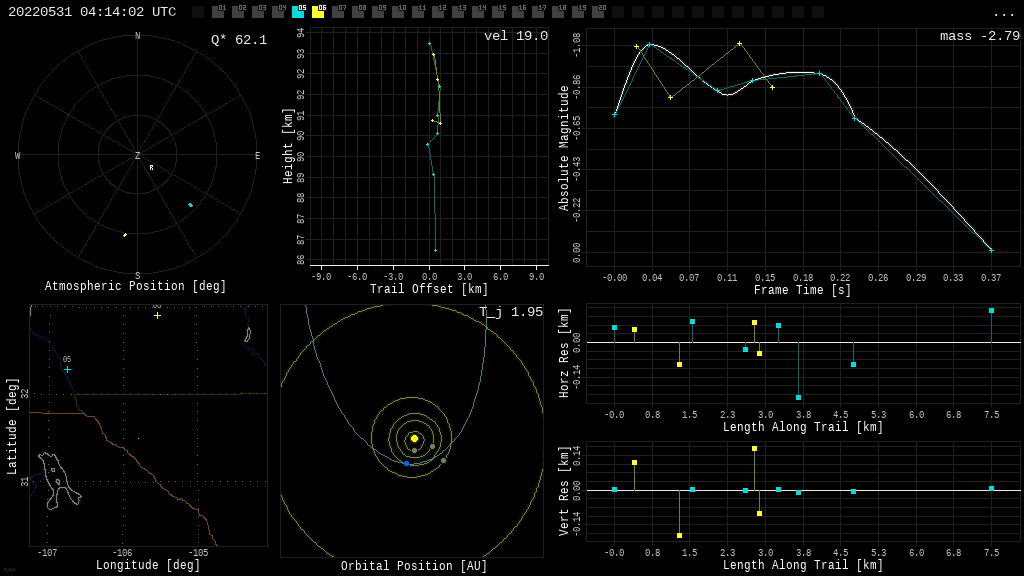Click yellow station 06 cross on map
This screenshot has width=1024, height=576.
tap(157, 315)
